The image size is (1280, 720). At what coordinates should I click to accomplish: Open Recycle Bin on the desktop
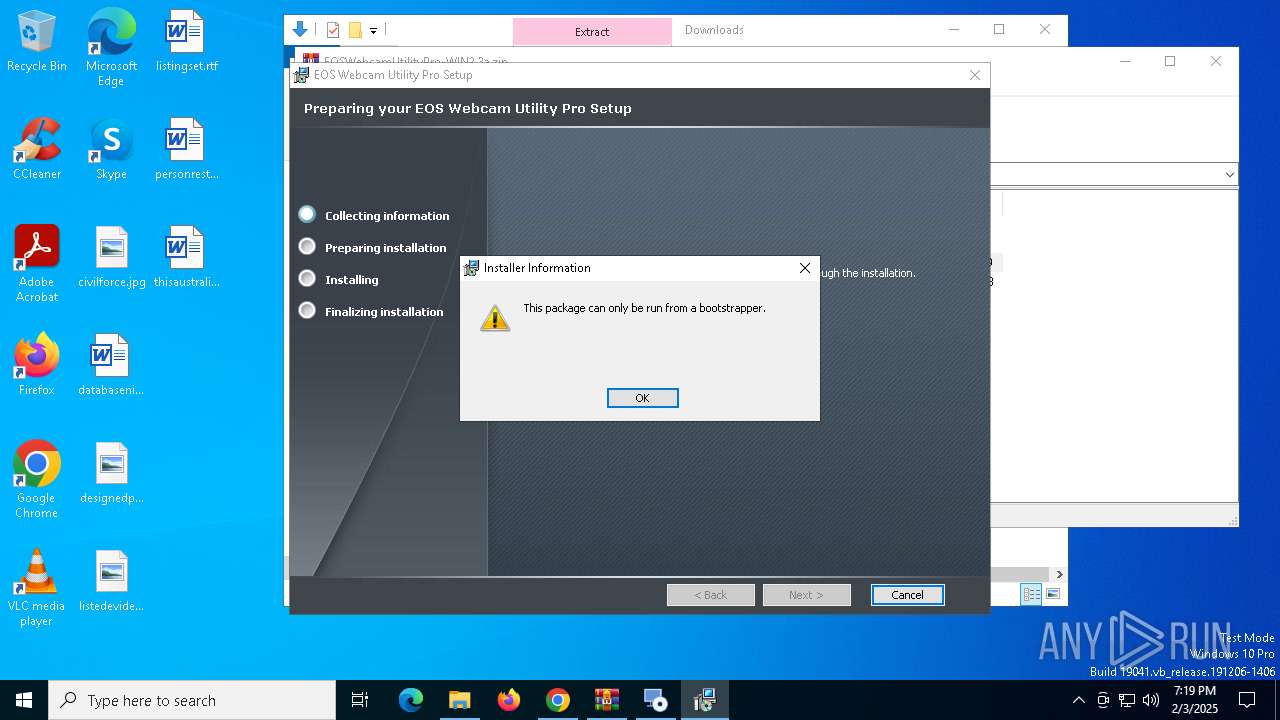37,42
